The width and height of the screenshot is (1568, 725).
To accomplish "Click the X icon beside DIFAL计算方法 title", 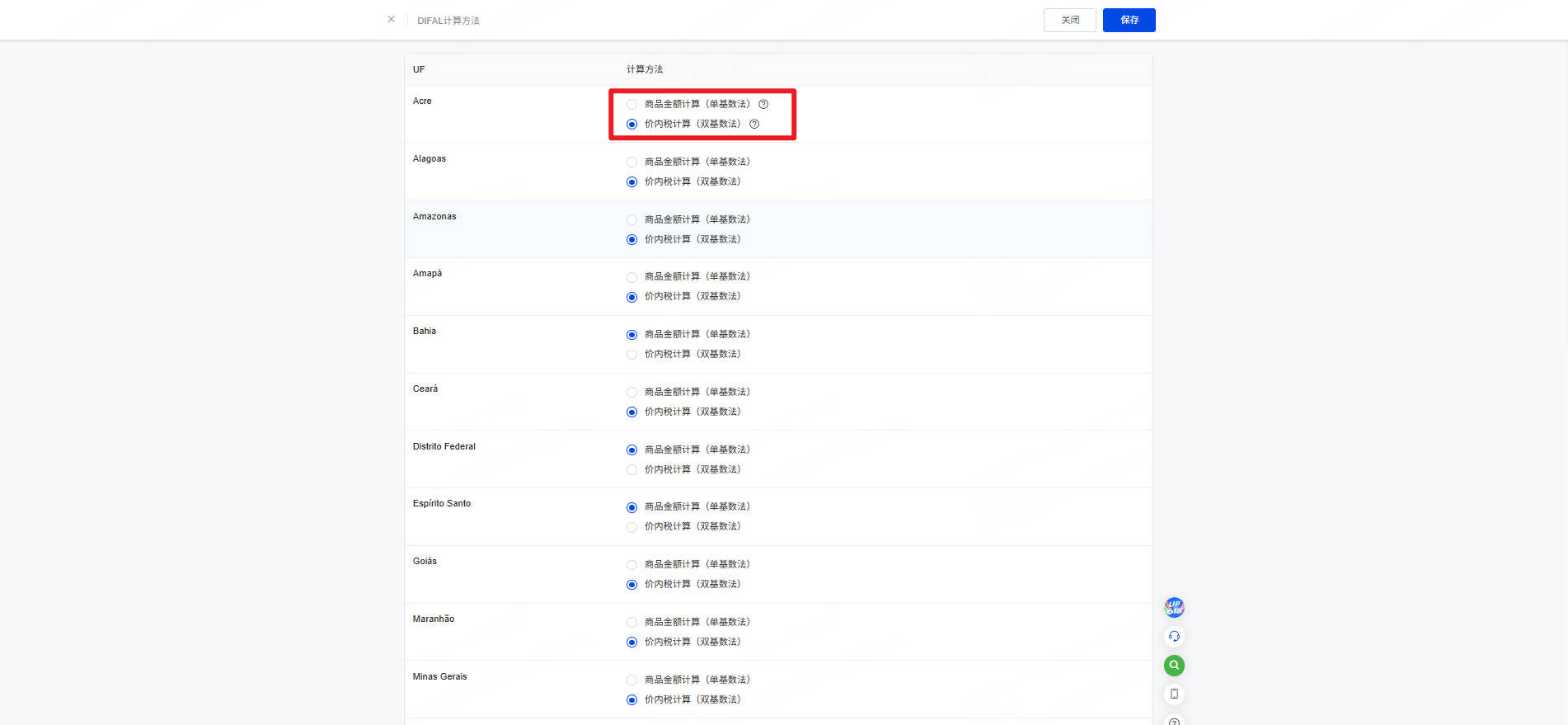I will [x=391, y=19].
